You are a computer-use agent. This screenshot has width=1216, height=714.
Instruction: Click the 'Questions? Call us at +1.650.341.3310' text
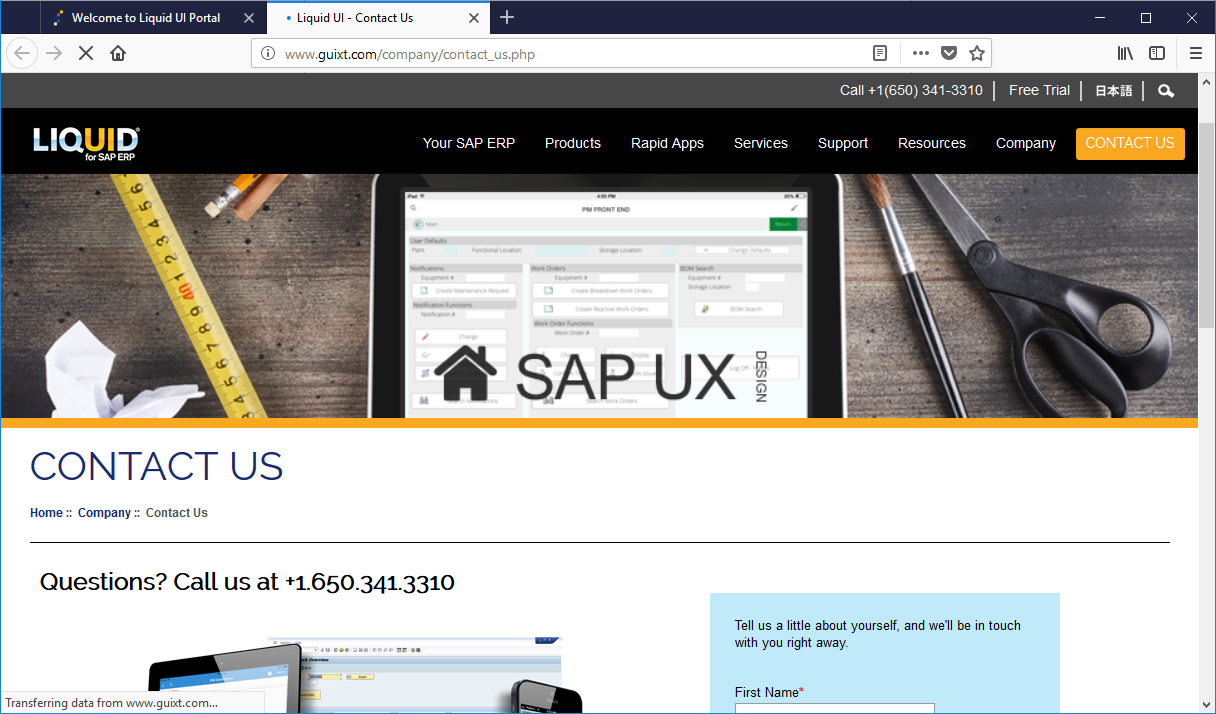[x=247, y=582]
